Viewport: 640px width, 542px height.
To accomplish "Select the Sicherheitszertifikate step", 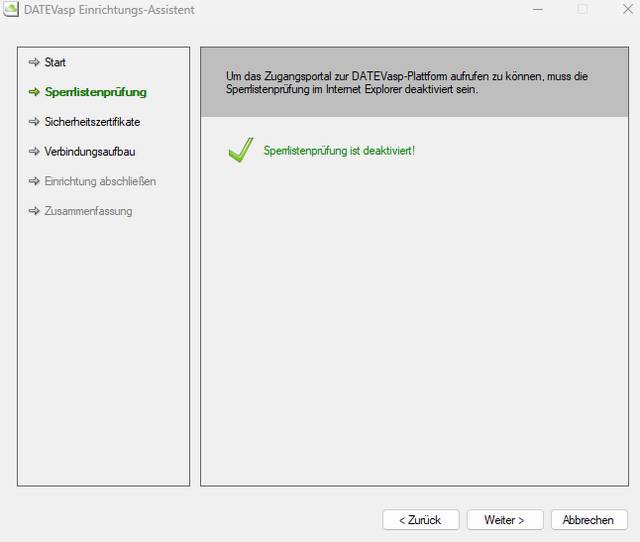I will (x=92, y=122).
